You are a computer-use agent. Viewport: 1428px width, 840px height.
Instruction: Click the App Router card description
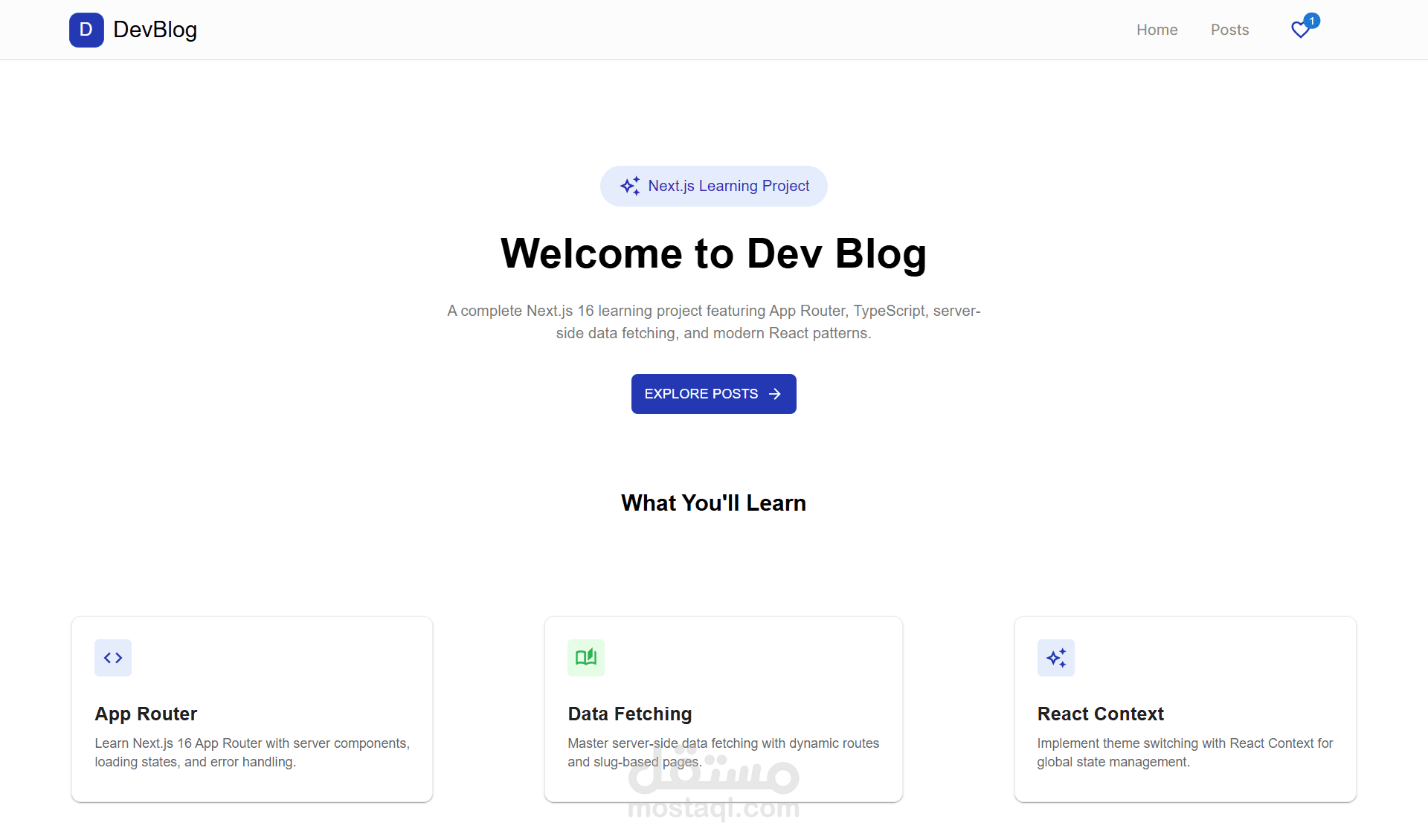[x=252, y=752]
